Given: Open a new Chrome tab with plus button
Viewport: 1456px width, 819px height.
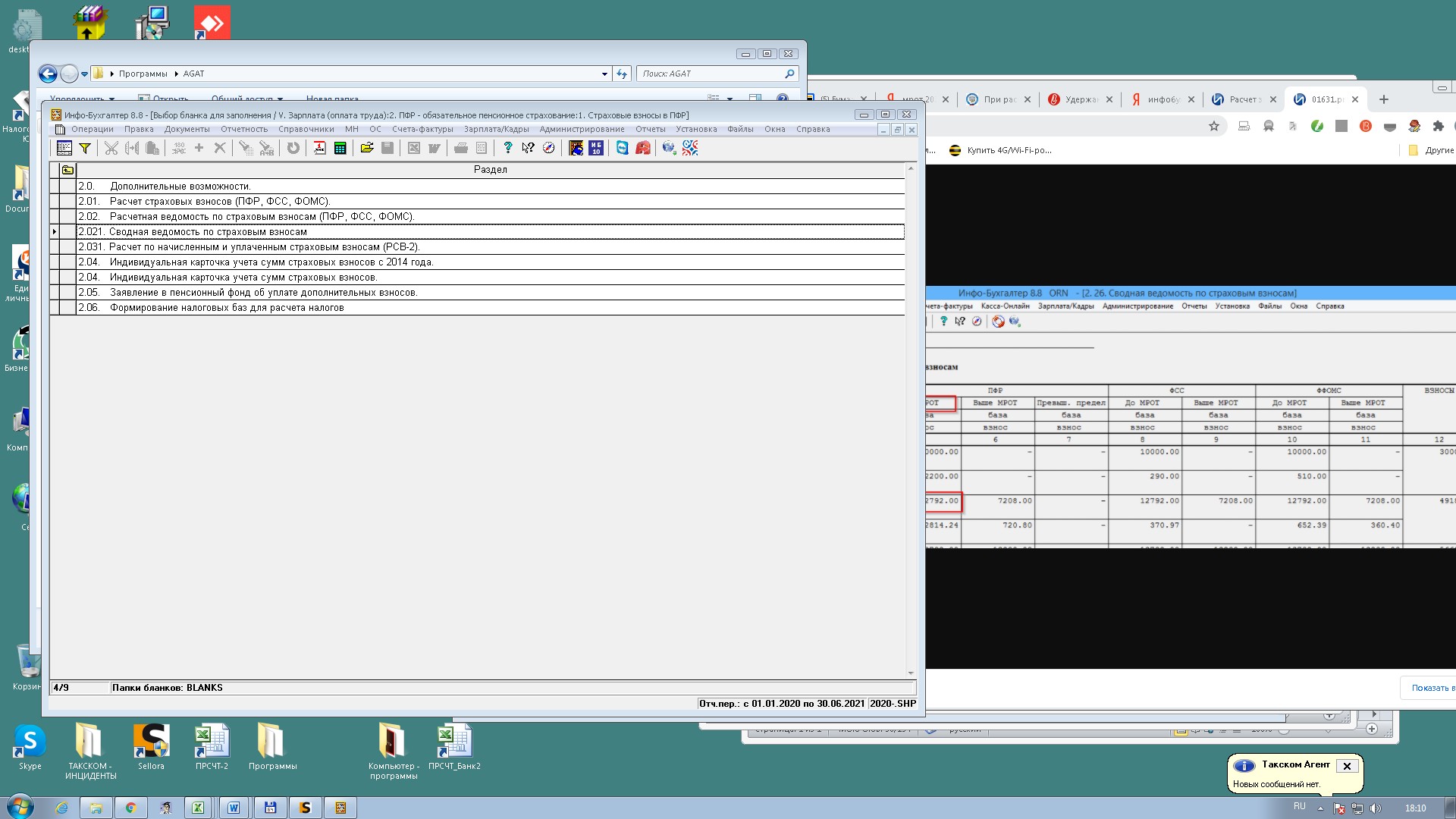Looking at the screenshot, I should 1383,99.
